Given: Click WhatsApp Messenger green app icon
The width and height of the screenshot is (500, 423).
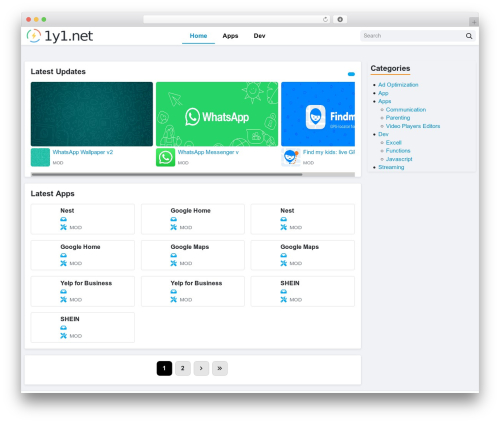Looking at the screenshot, I should [x=165, y=157].
